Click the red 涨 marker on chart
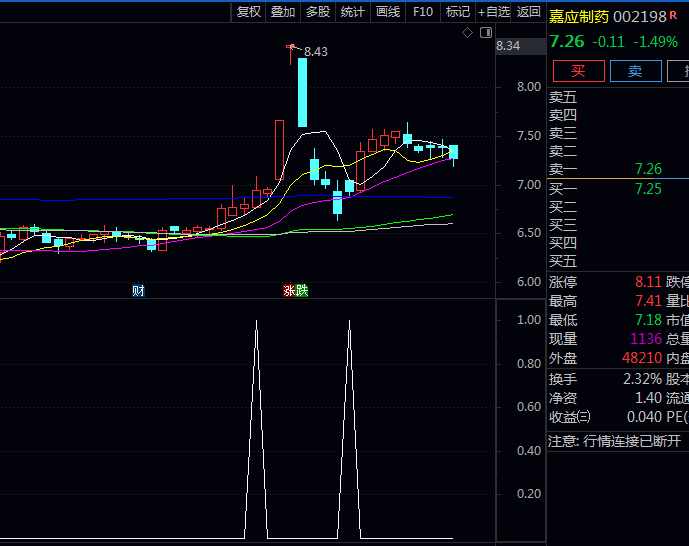 289,291
